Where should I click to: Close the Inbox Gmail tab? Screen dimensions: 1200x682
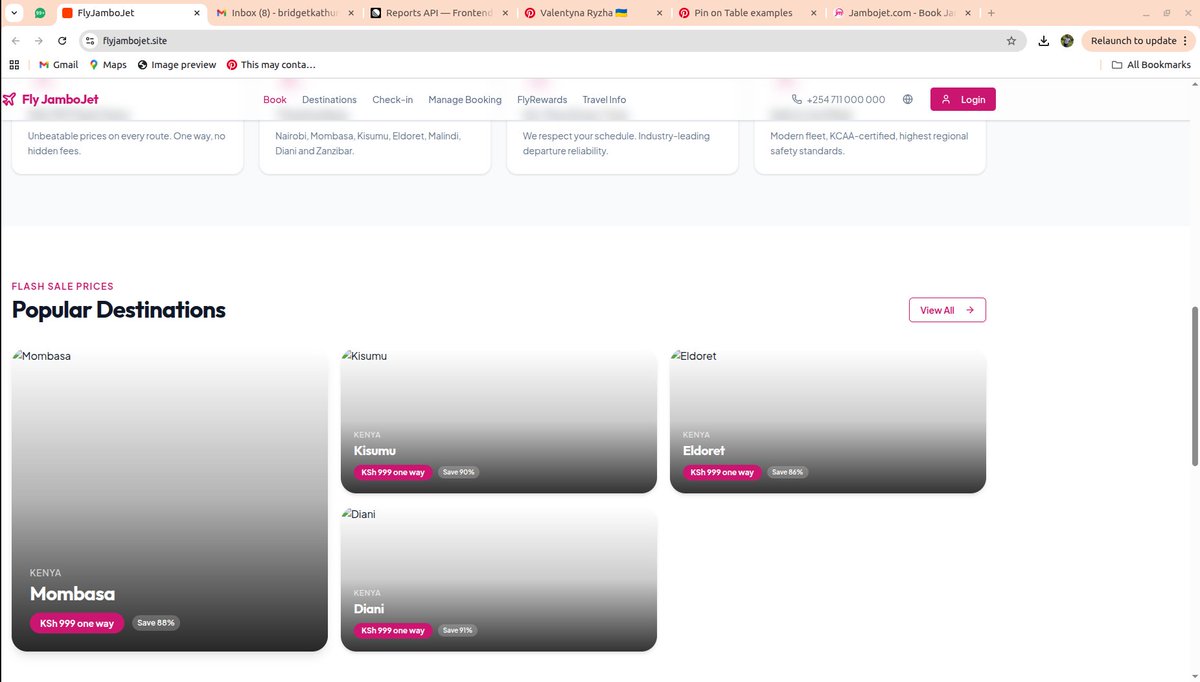point(351,13)
